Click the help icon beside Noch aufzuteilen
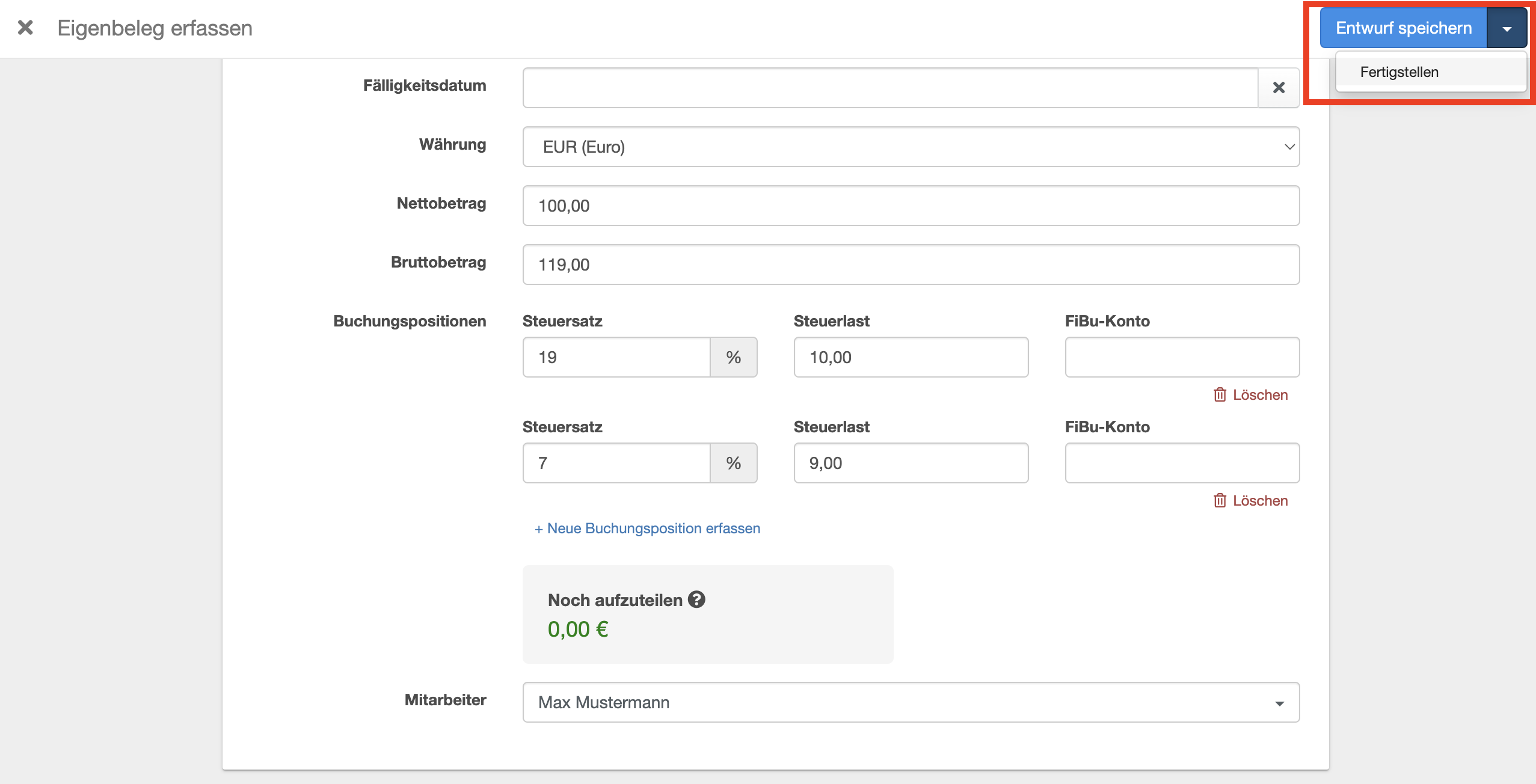Image resolution: width=1536 pixels, height=784 pixels. click(x=696, y=599)
